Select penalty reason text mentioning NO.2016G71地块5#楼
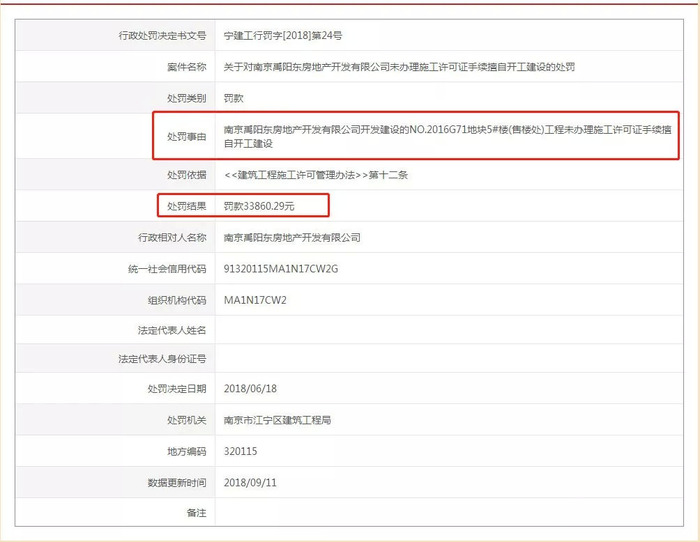The image size is (700, 542). click(x=447, y=137)
